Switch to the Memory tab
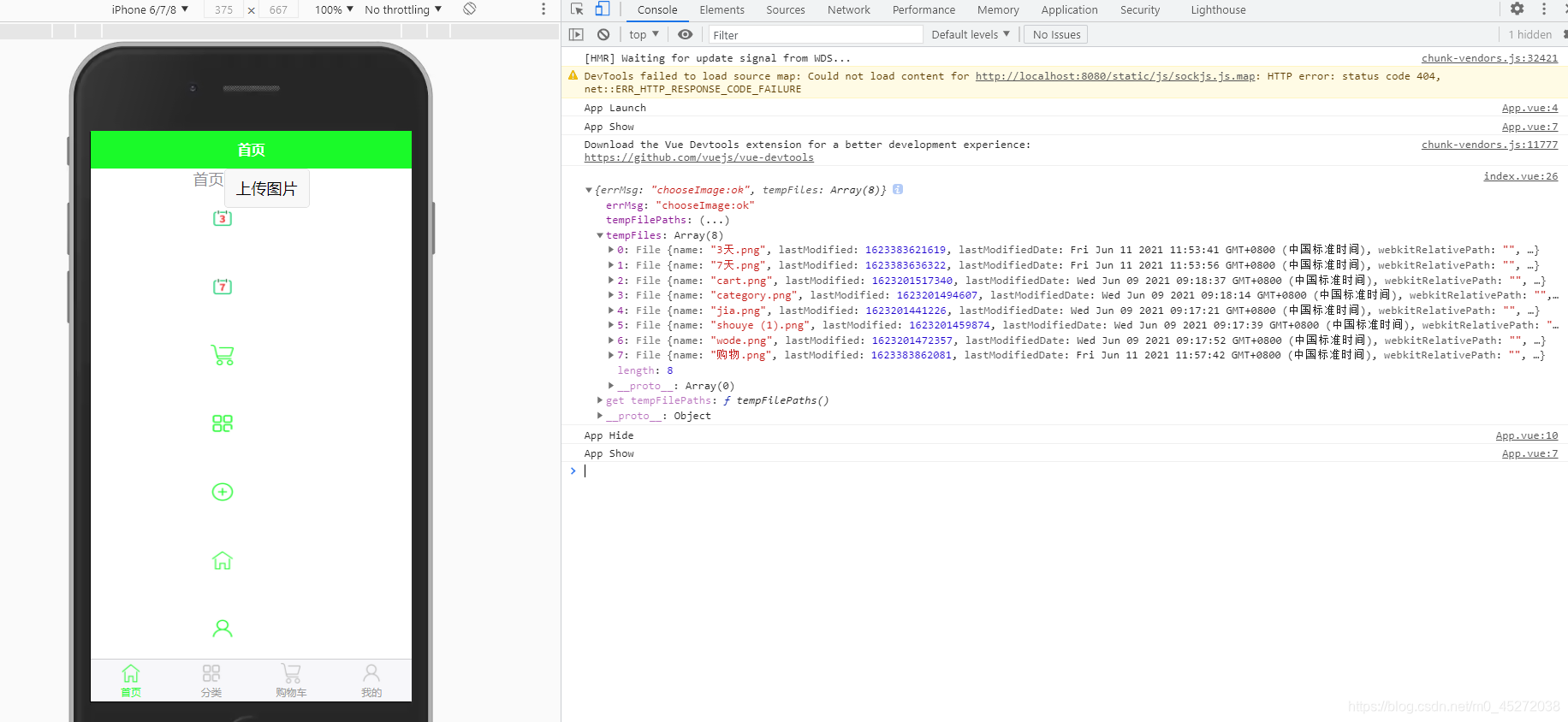This screenshot has height=722, width=1568. [998, 10]
